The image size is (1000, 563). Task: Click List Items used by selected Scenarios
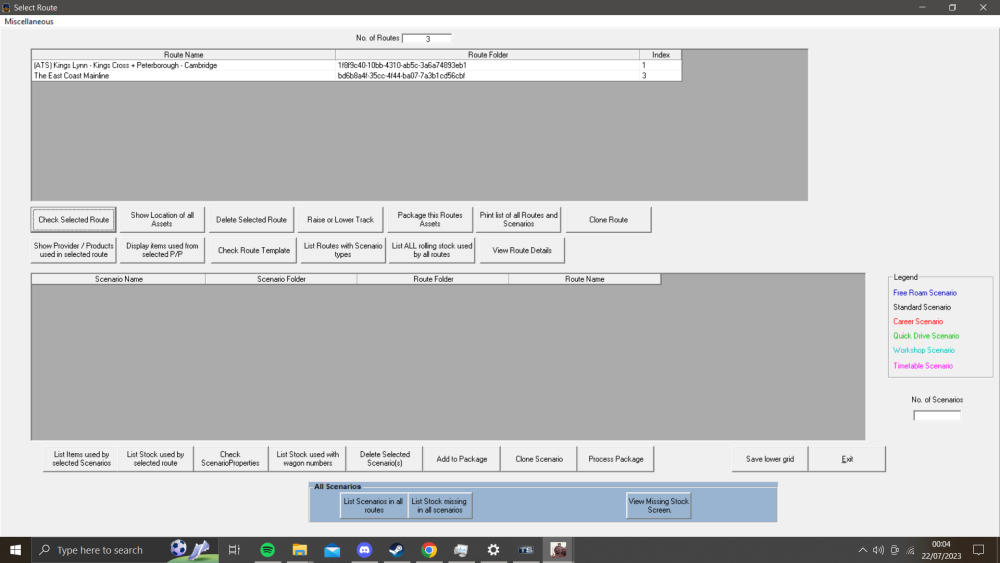click(81, 459)
